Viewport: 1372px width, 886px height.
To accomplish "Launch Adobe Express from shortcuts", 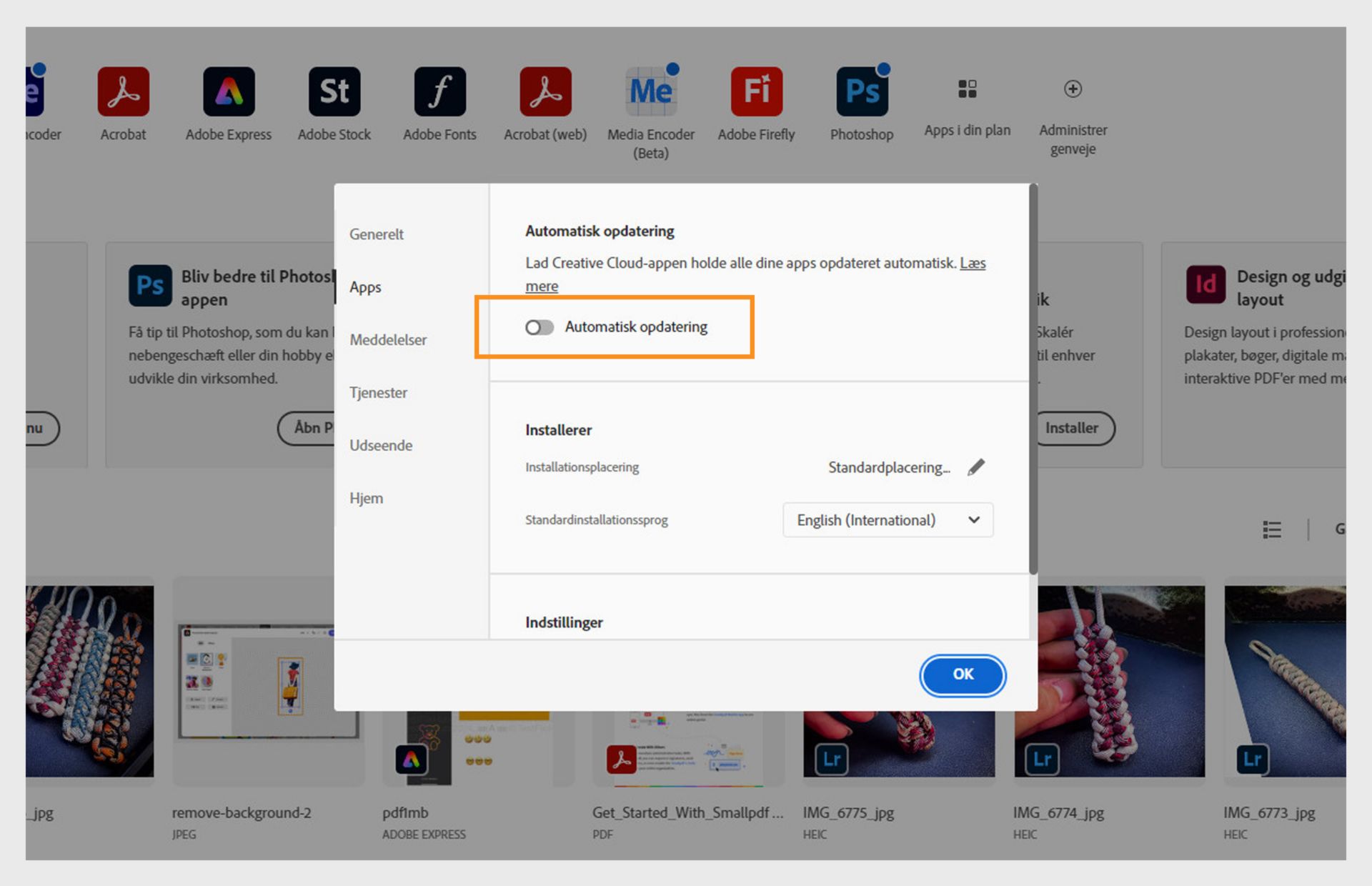I will 229,92.
